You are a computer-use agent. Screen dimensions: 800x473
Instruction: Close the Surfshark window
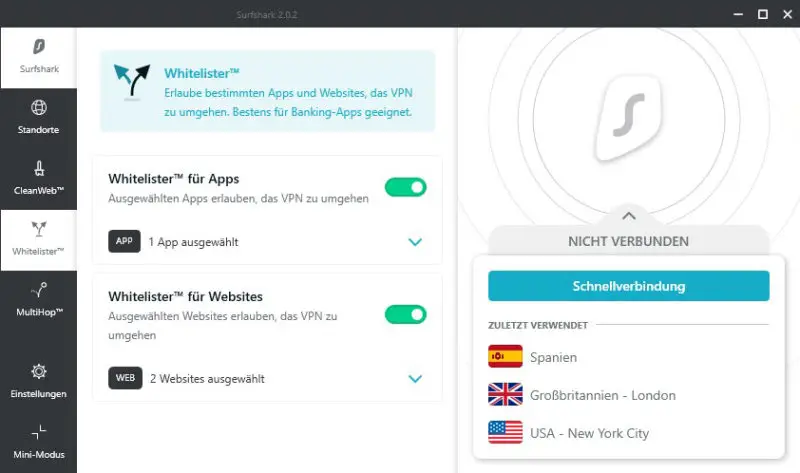click(787, 14)
